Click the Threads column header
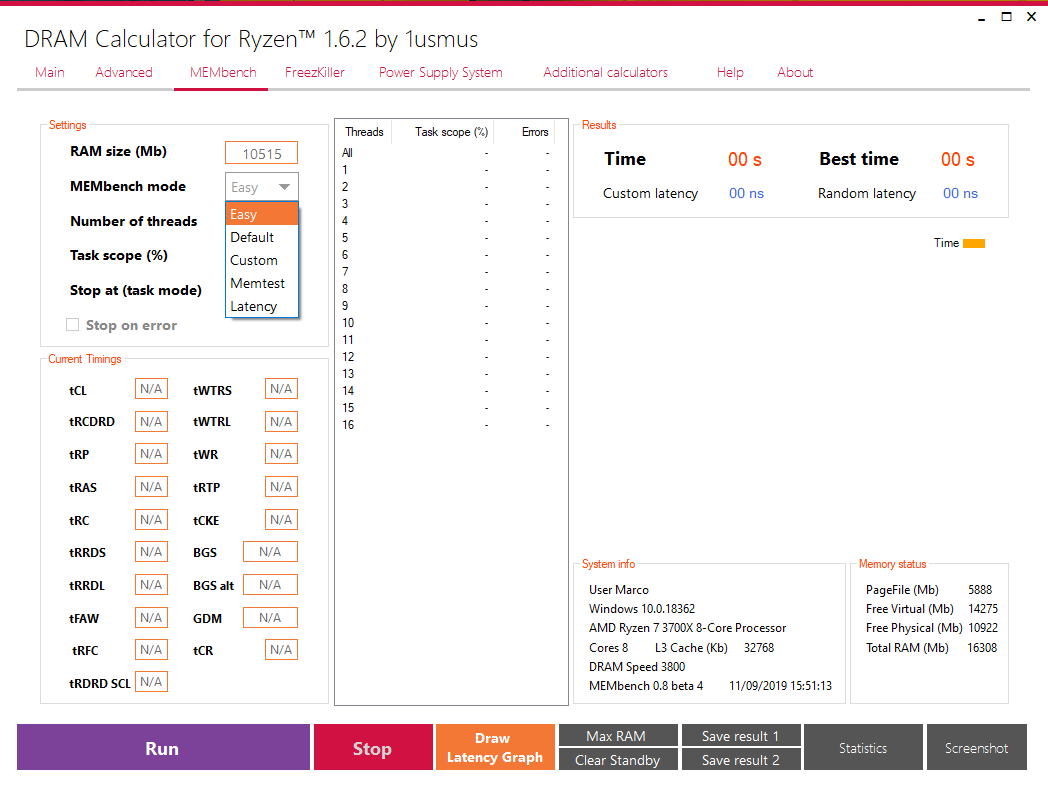 pyautogui.click(x=364, y=132)
